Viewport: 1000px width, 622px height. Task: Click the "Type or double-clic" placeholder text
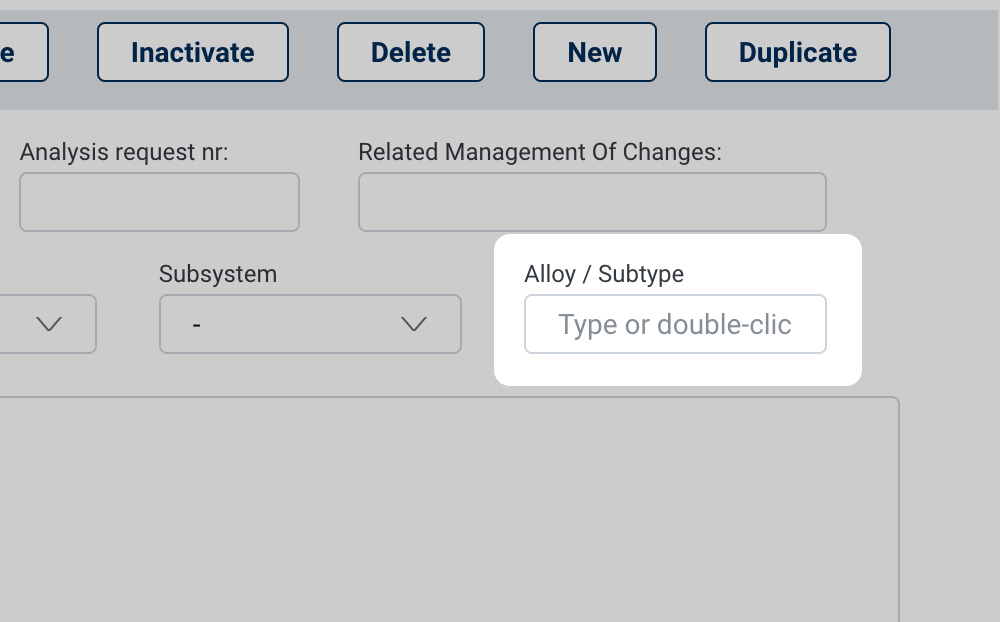(674, 325)
